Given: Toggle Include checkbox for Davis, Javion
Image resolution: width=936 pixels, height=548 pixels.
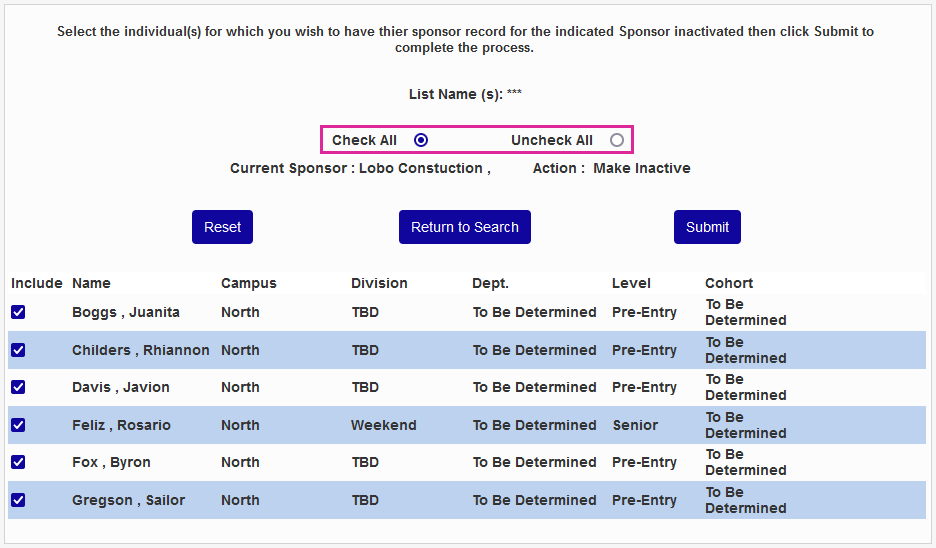Looking at the screenshot, I should click(x=18, y=387).
